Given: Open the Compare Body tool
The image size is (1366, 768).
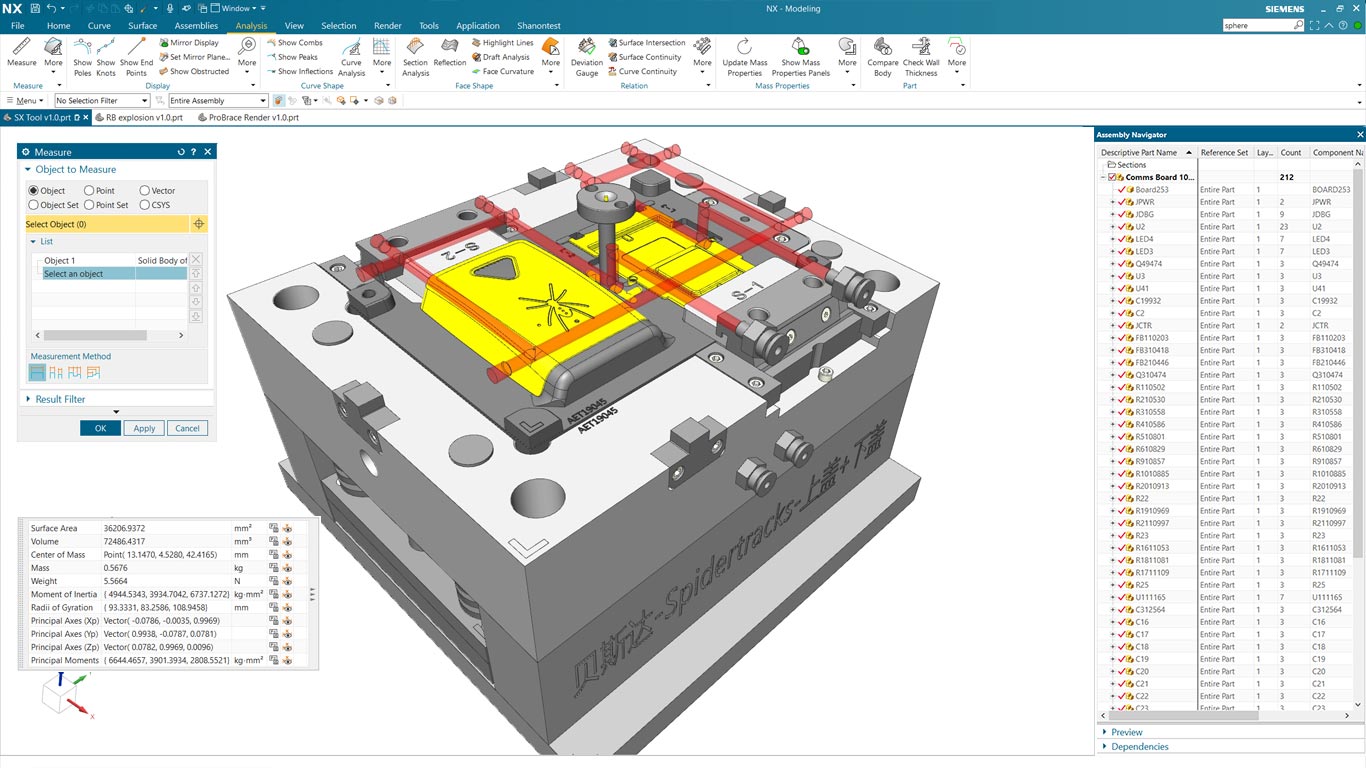Looking at the screenshot, I should pos(882,49).
